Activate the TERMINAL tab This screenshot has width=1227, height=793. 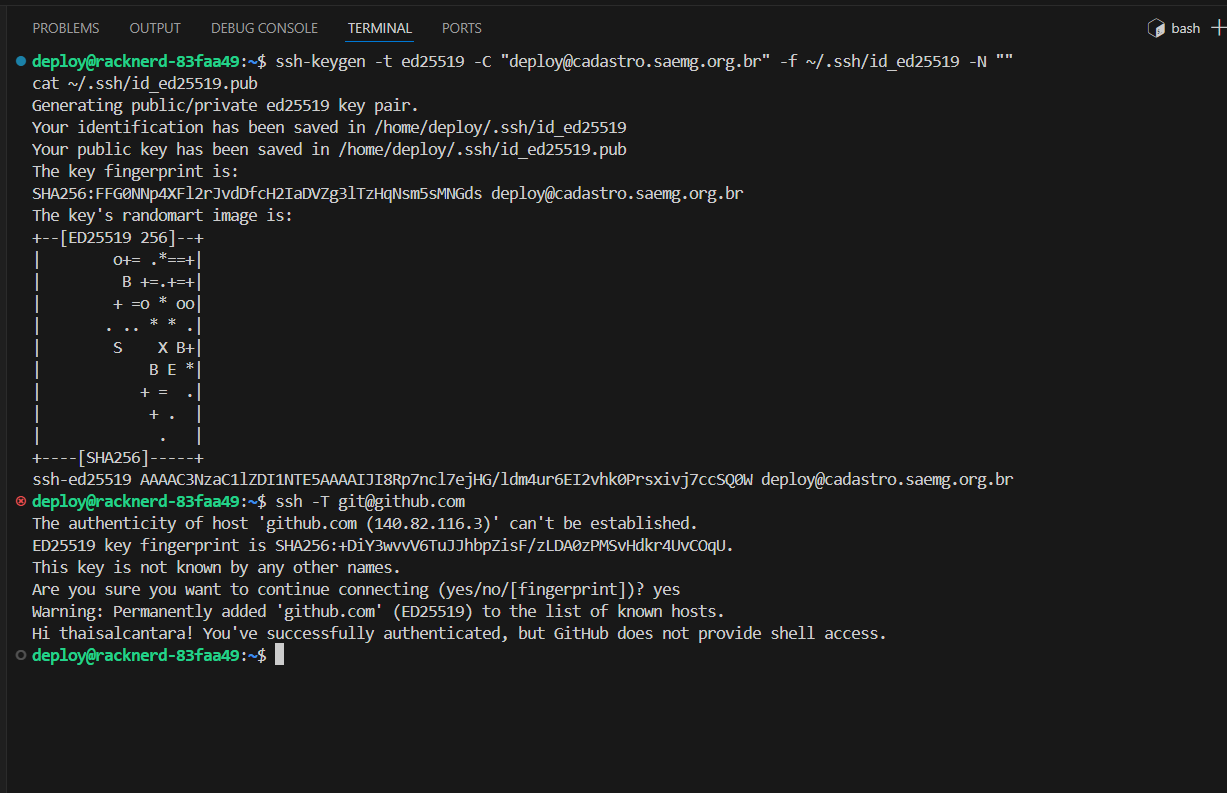pos(380,28)
